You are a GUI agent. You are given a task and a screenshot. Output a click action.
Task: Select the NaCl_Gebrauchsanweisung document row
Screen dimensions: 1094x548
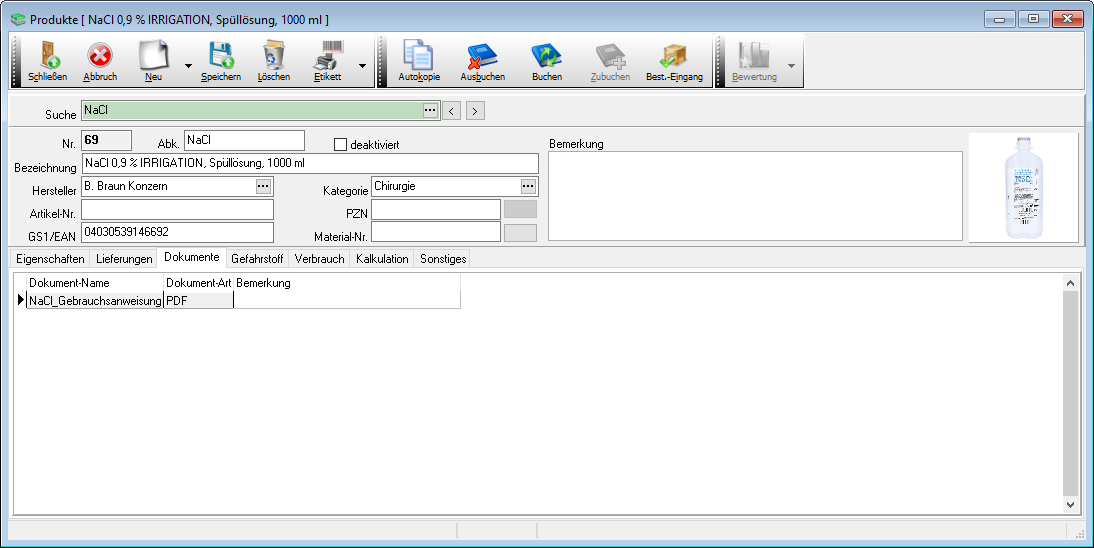click(x=95, y=300)
